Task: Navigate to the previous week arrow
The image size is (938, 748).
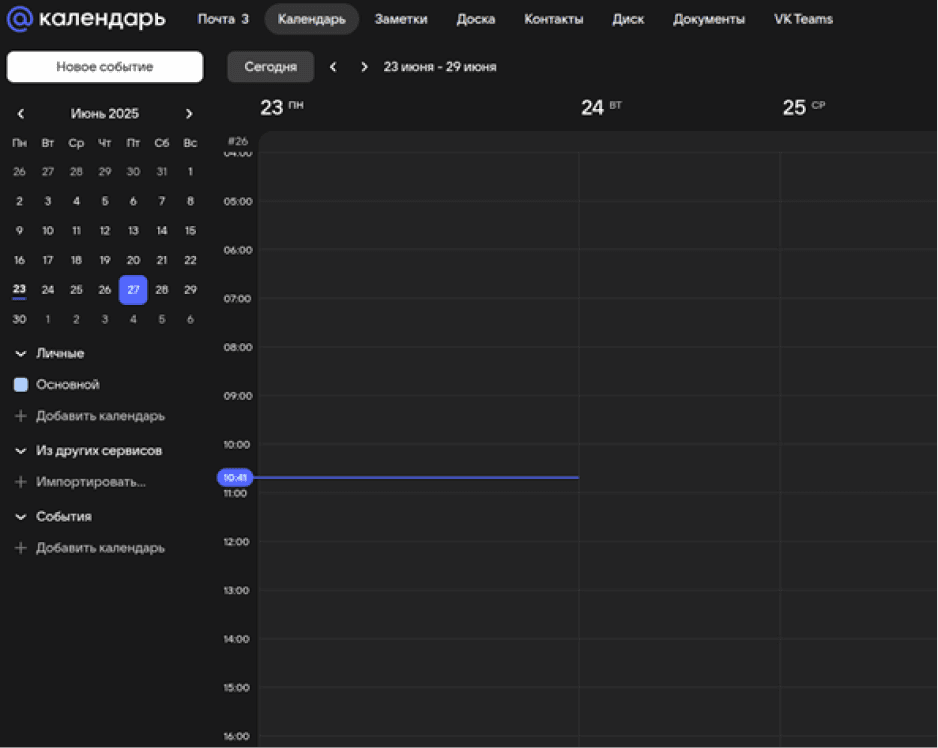Action: pos(333,67)
